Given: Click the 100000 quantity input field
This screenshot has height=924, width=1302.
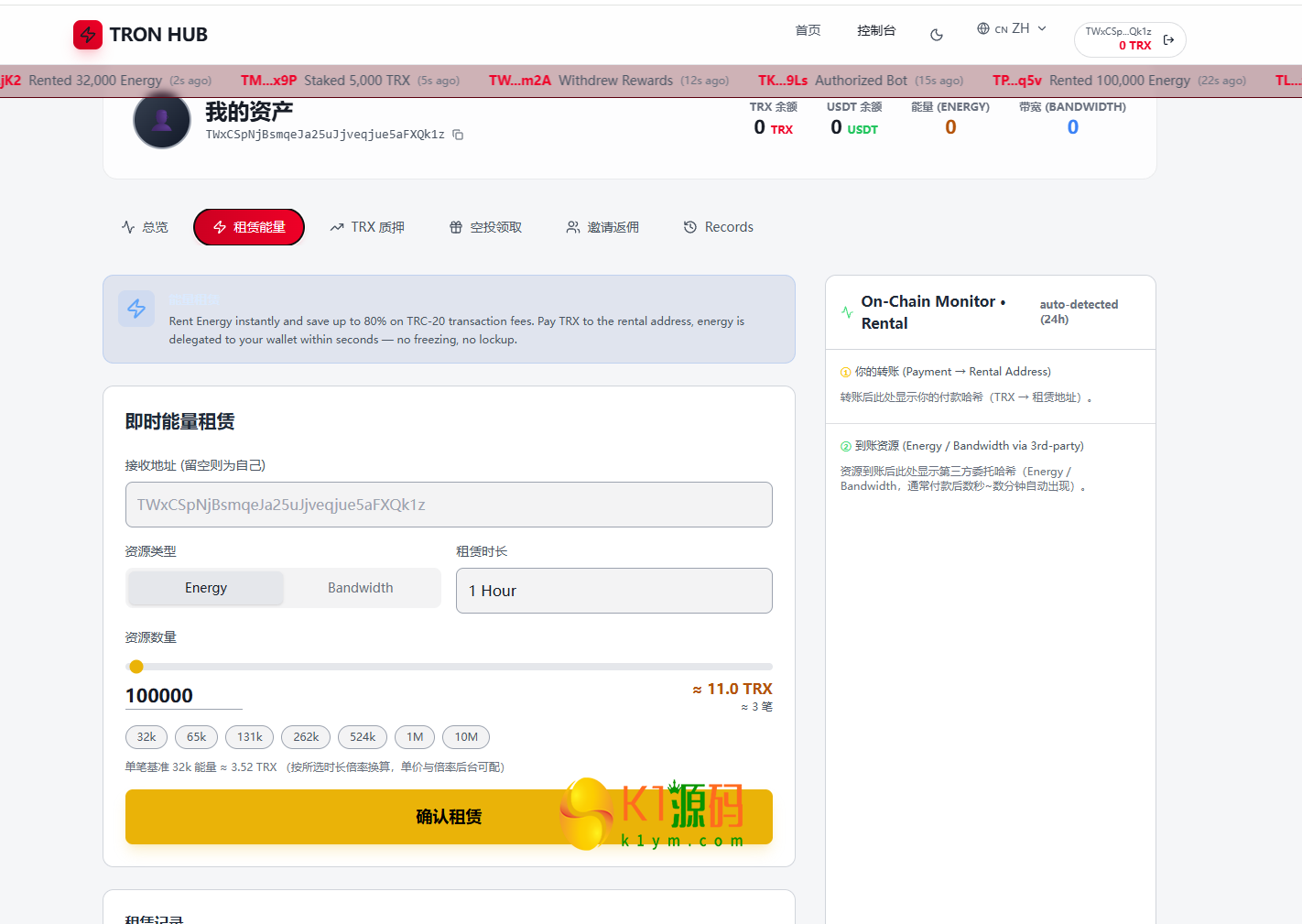Looking at the screenshot, I should pos(184,696).
